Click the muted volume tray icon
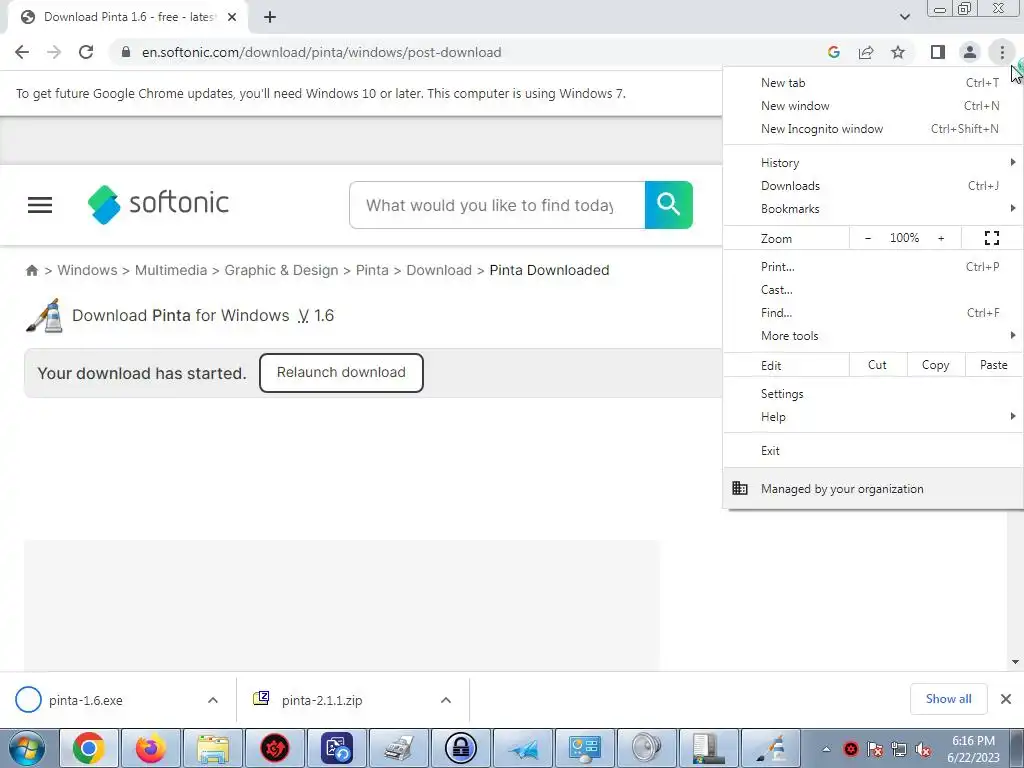Viewport: 1024px width, 768px height. coord(923,750)
